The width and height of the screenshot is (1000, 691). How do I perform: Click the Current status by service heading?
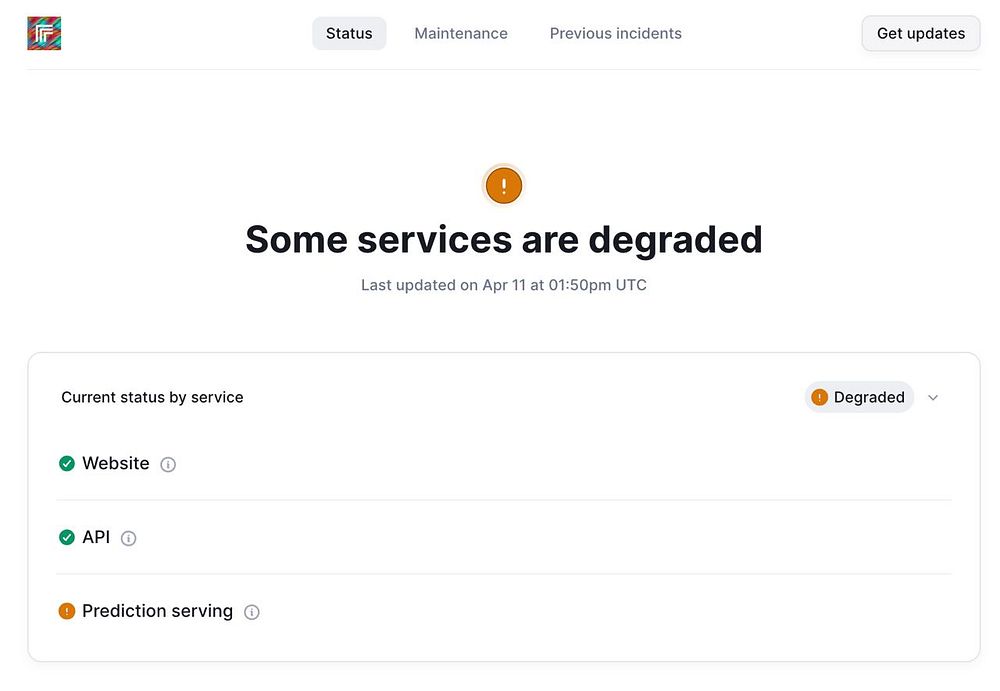(152, 397)
